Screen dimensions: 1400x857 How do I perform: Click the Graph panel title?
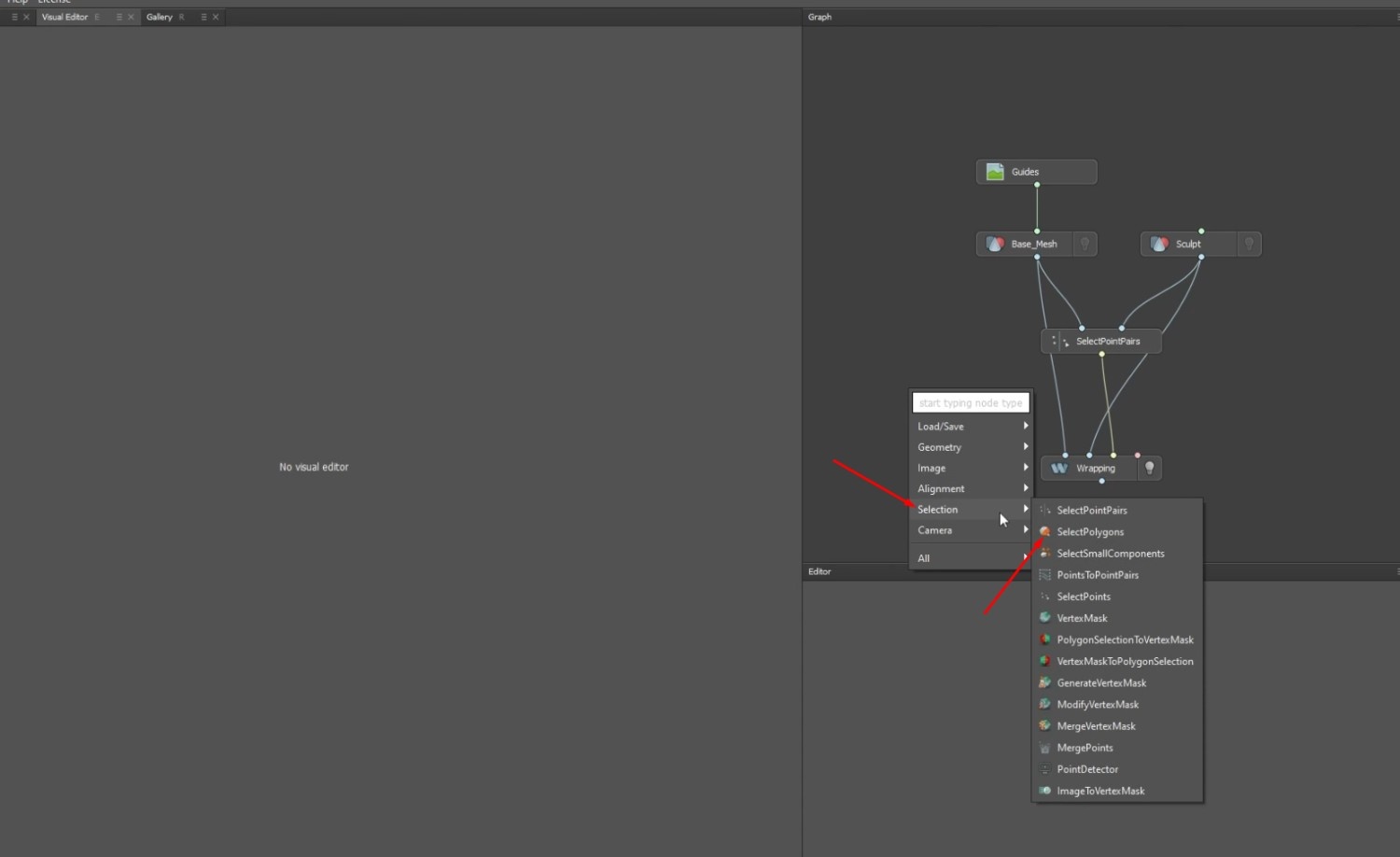[x=819, y=17]
